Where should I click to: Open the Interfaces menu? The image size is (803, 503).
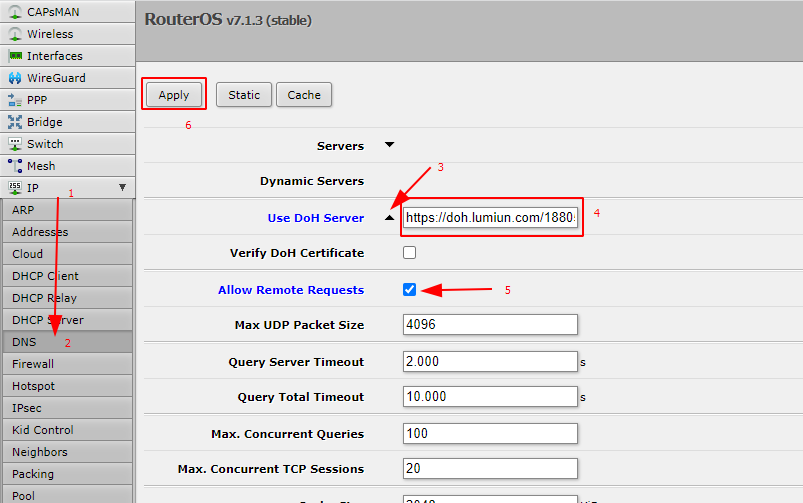(68, 56)
